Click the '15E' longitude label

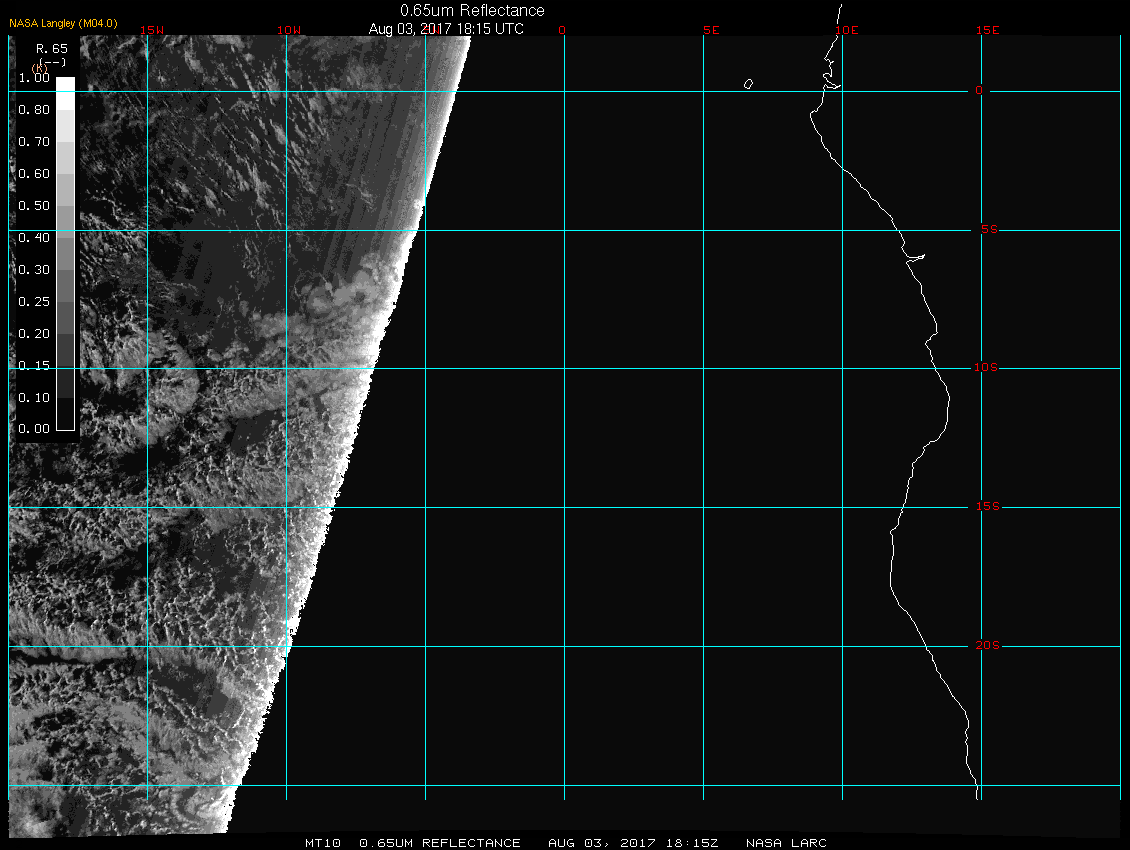(987, 30)
